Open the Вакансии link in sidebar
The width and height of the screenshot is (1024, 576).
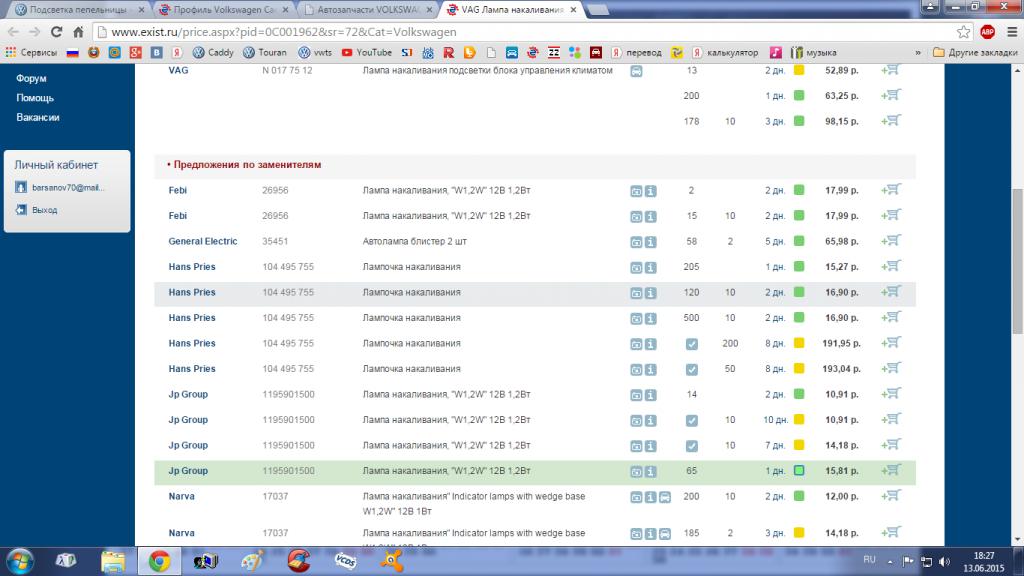point(38,117)
